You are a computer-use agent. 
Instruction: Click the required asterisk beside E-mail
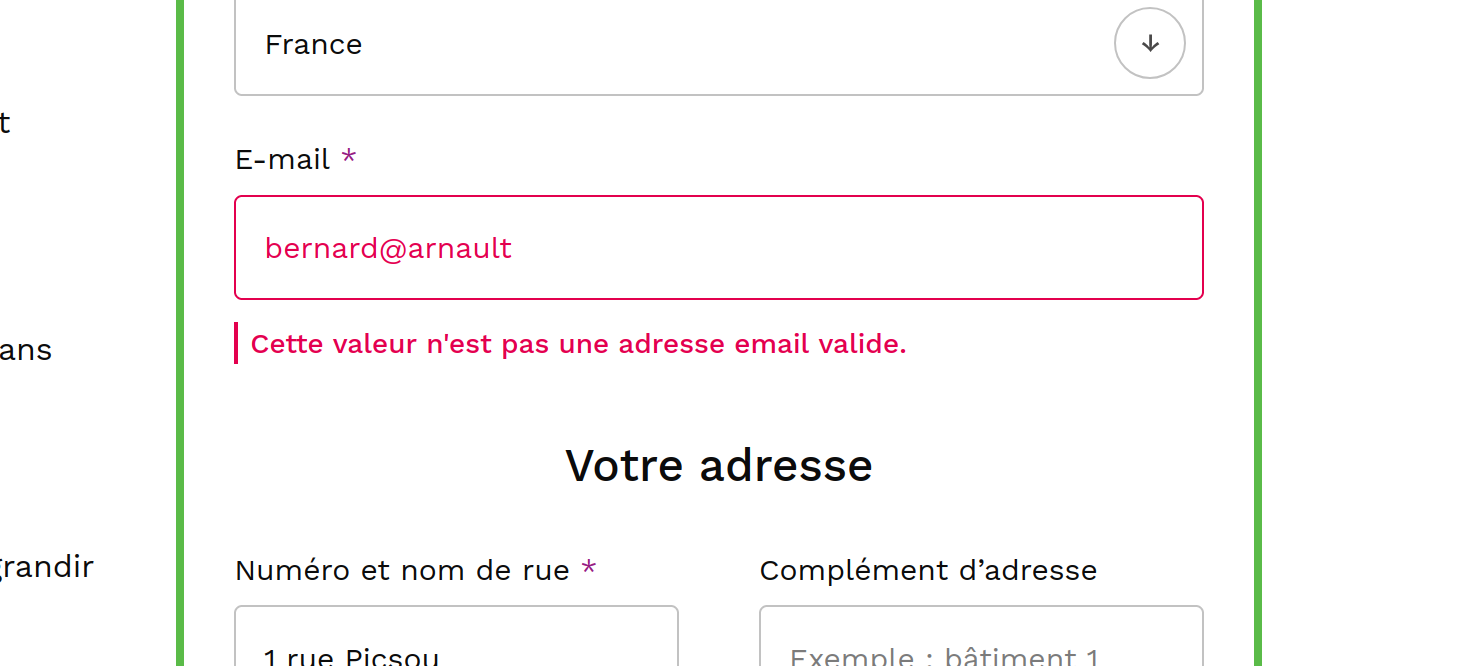click(x=348, y=158)
